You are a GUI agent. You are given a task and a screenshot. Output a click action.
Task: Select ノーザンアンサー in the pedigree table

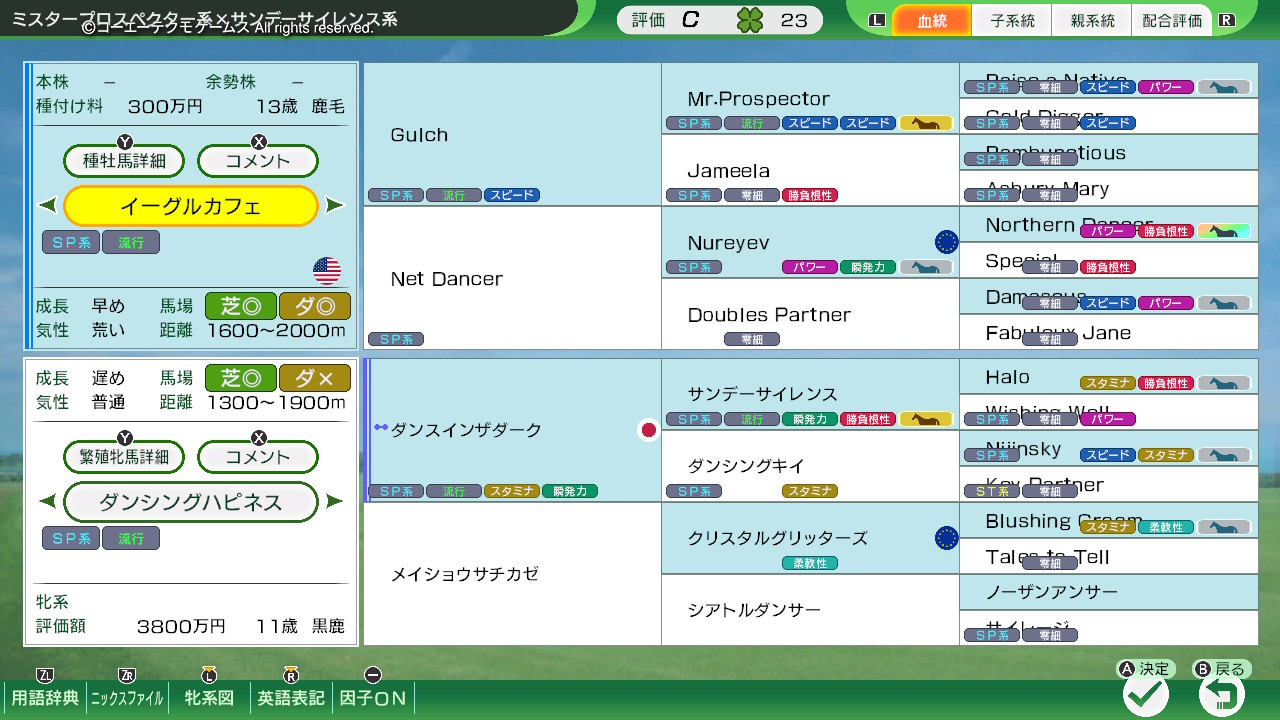pos(1108,592)
